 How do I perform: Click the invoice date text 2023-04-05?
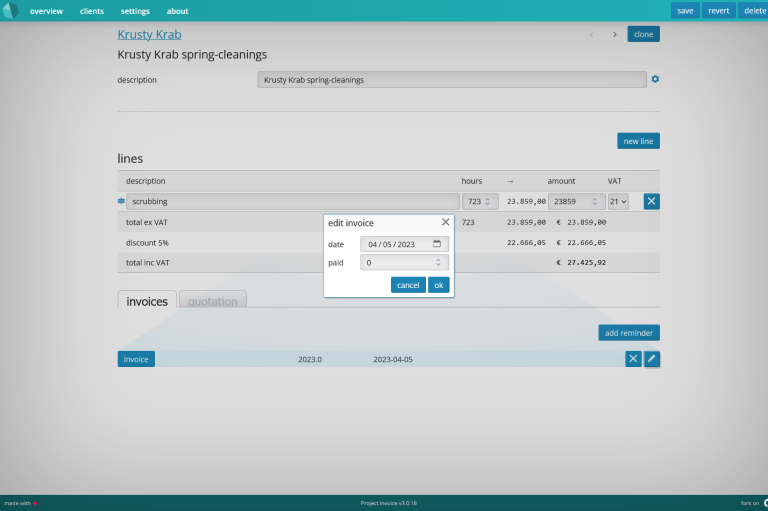tap(393, 359)
